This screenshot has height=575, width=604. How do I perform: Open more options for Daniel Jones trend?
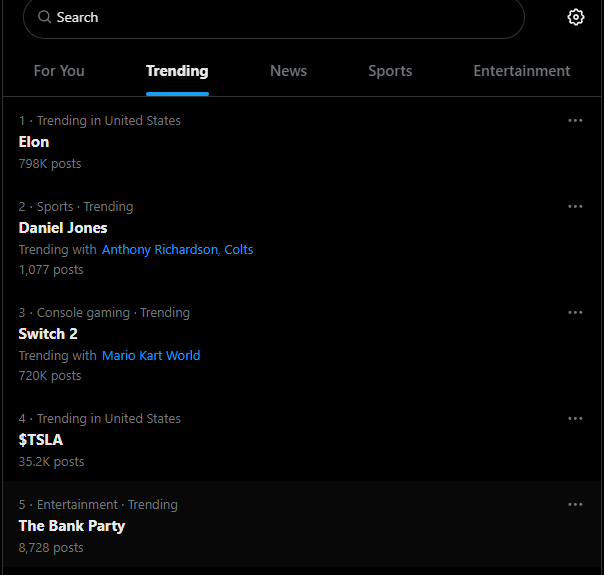pyautogui.click(x=575, y=206)
